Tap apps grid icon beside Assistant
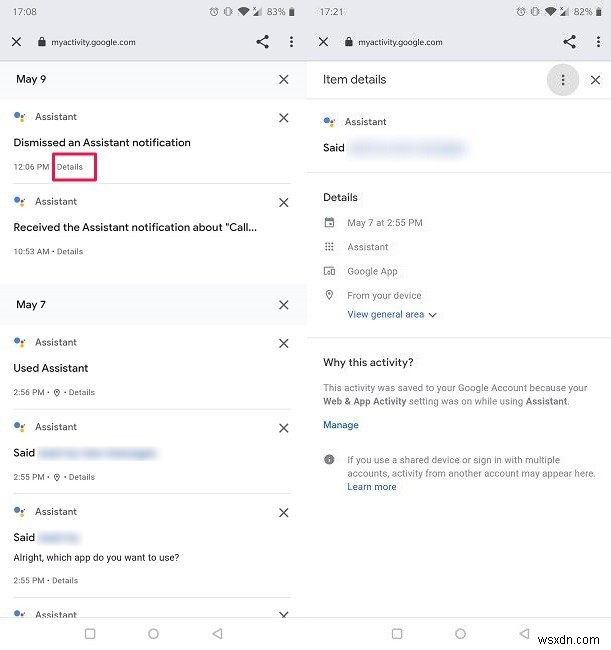Viewport: 611px width, 650px height. click(329, 247)
